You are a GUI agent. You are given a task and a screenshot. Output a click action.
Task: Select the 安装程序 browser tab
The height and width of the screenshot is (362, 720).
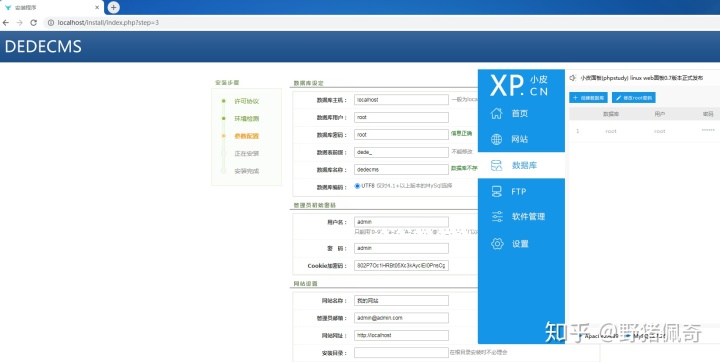tap(51, 7)
